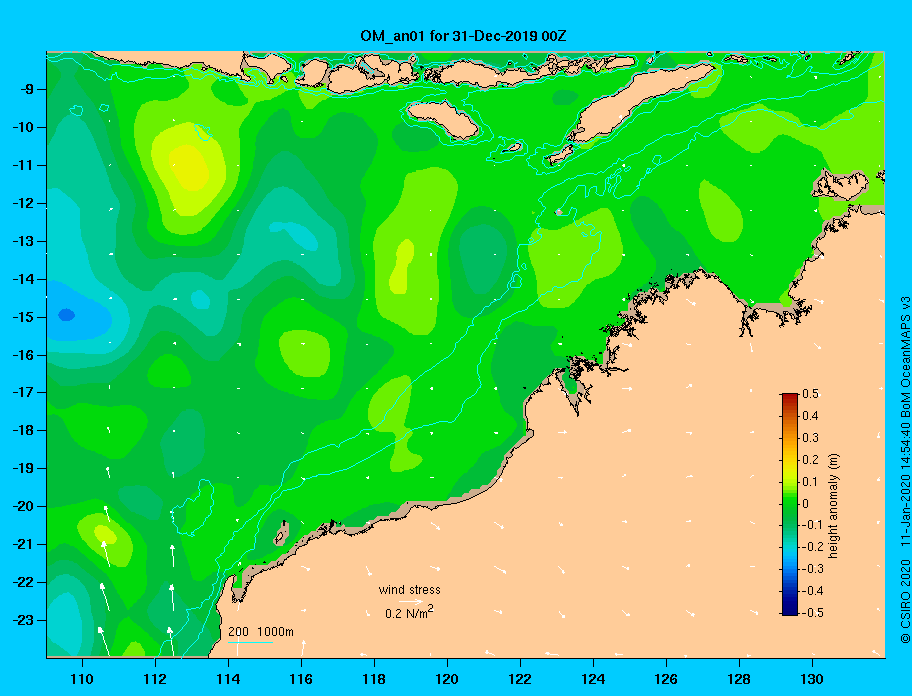This screenshot has width=912, height=696.
Task: Click the 'wind stress' legend label
Action: pyautogui.click(x=409, y=590)
